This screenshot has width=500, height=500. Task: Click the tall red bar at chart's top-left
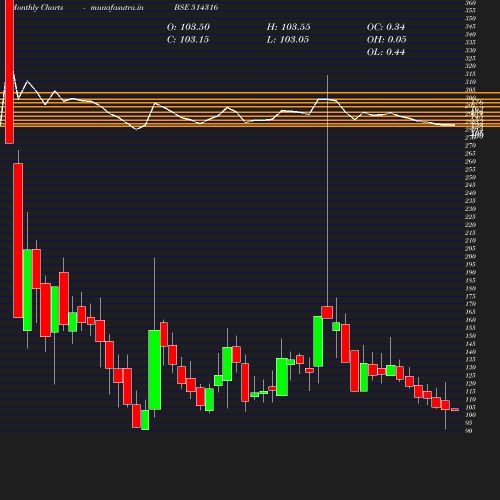[9, 72]
